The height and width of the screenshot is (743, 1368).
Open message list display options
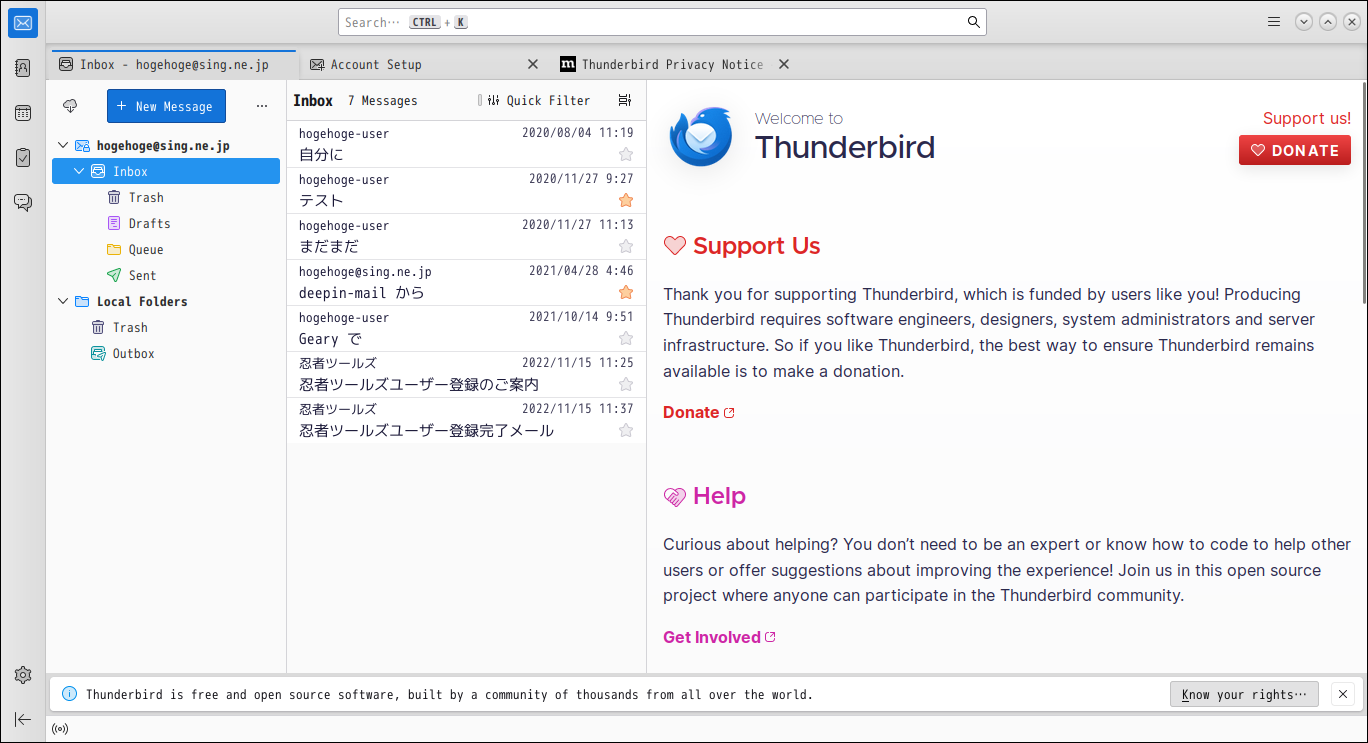tap(625, 100)
